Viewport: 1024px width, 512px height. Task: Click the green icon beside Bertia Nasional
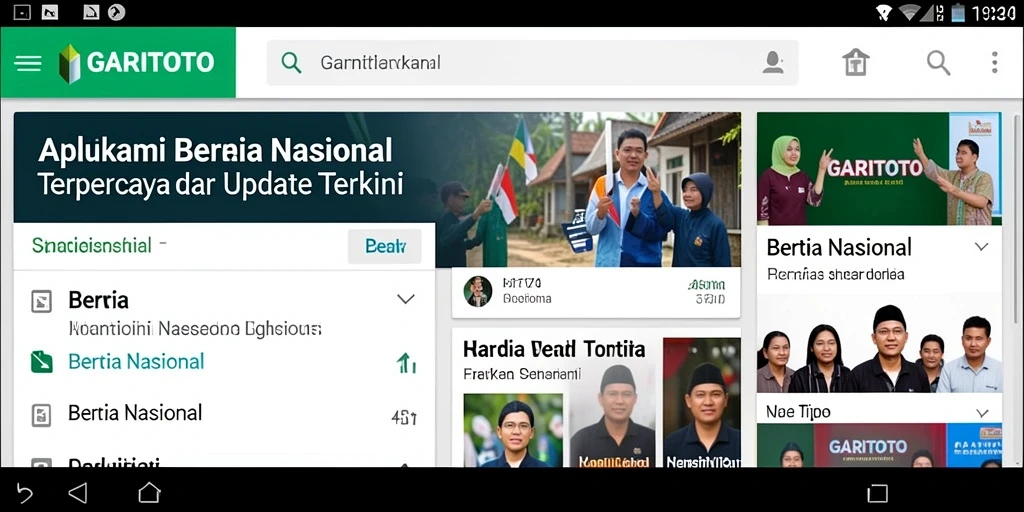point(41,362)
